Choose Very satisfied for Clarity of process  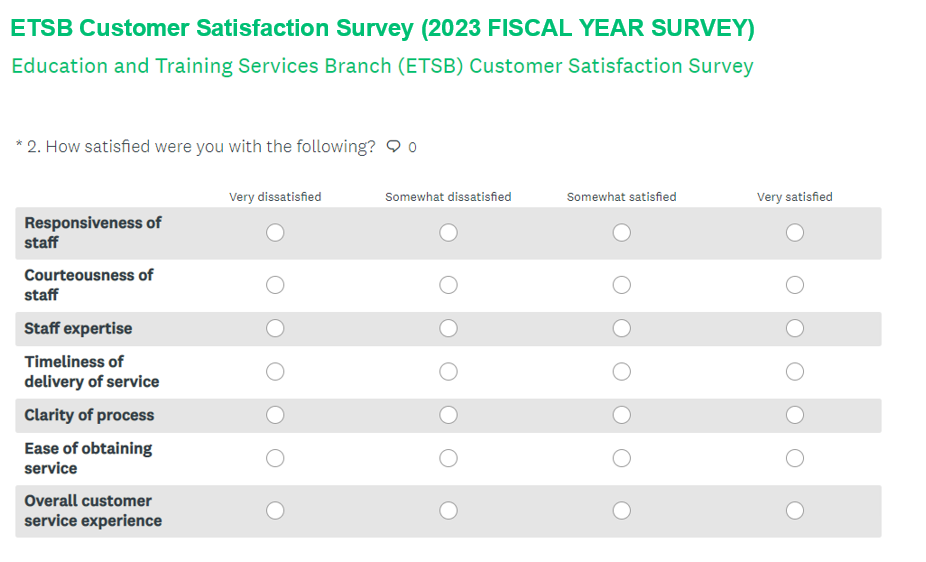pyautogui.click(x=794, y=415)
